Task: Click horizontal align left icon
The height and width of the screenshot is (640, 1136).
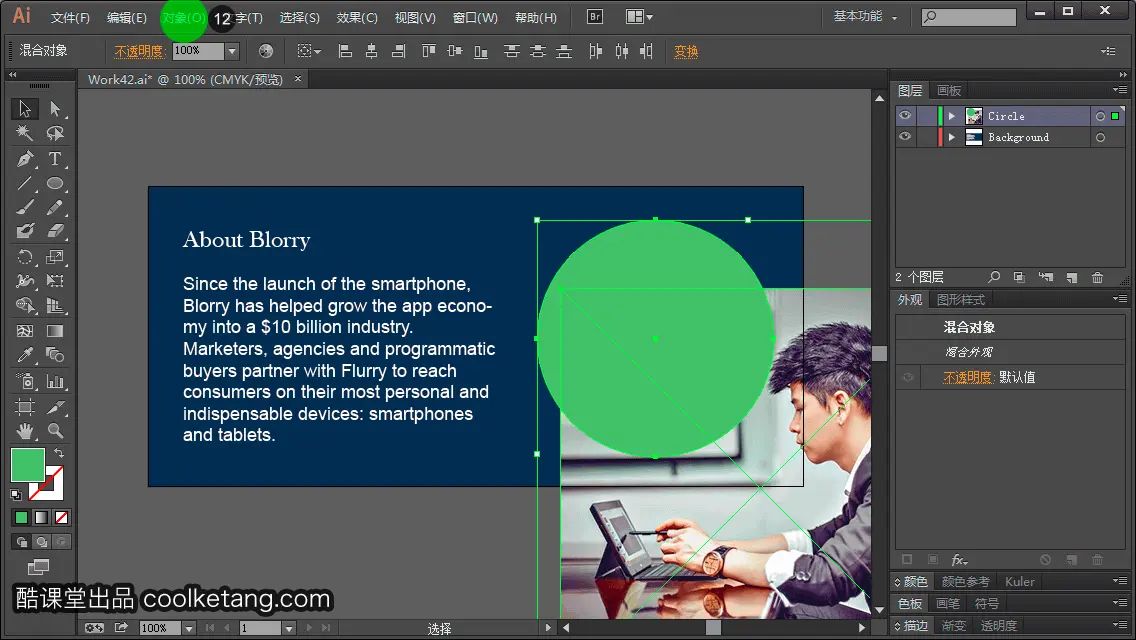Action: point(346,51)
